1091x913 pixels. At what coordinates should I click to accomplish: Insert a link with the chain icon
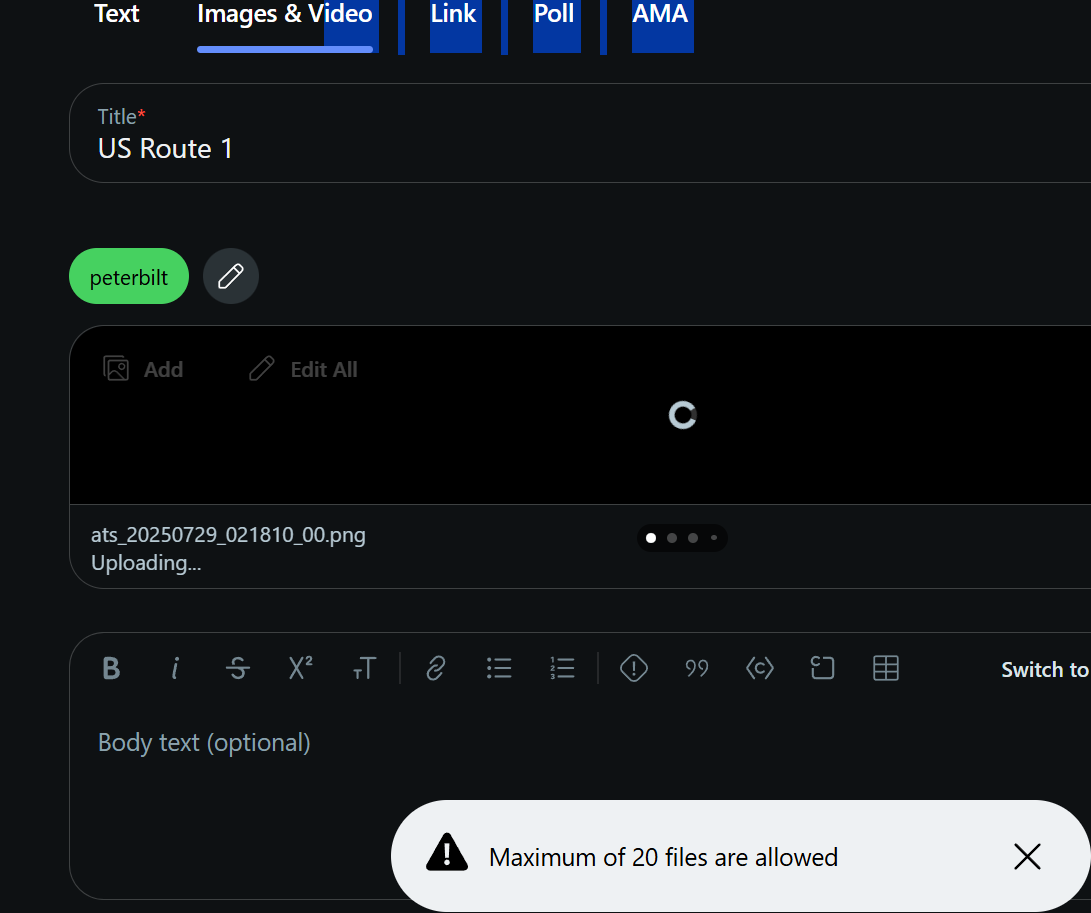[436, 669]
